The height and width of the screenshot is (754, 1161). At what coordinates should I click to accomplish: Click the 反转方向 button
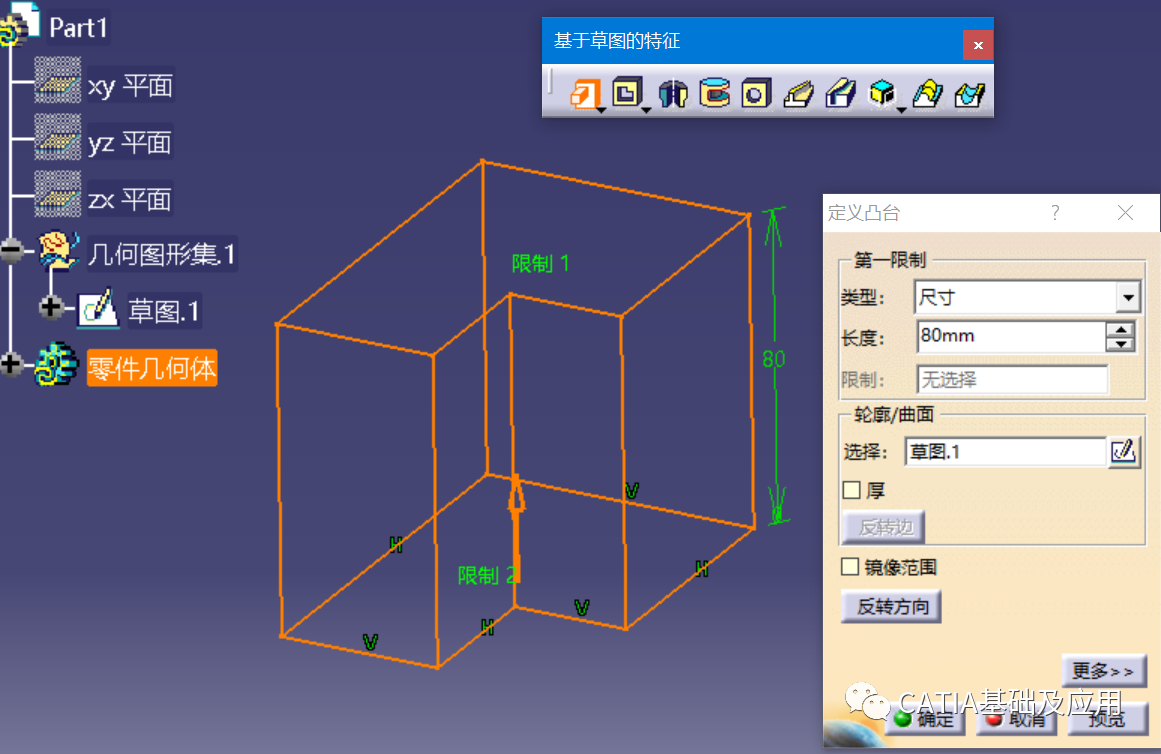(891, 607)
